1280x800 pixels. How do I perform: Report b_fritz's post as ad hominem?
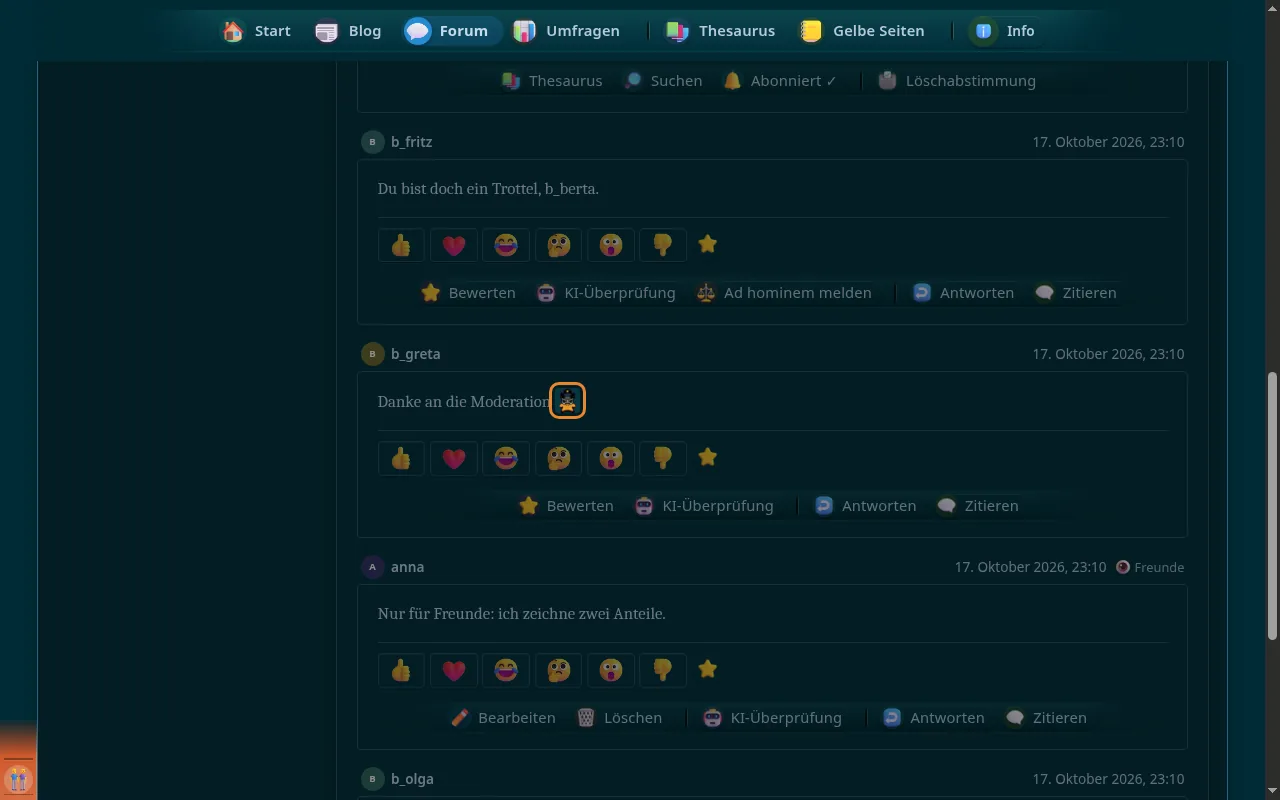[x=784, y=293]
